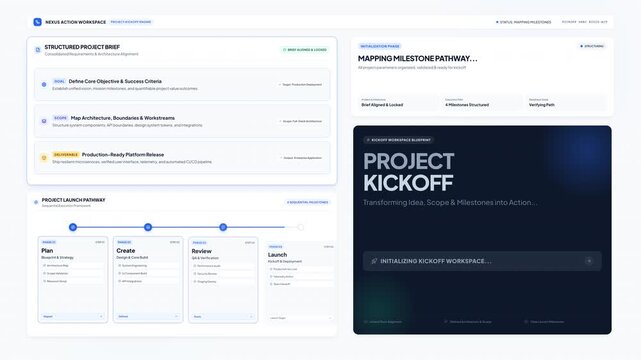The height and width of the screenshot is (360, 641).
Task: Click the circular icon at the right end of the initializing bar
Action: [x=589, y=261]
